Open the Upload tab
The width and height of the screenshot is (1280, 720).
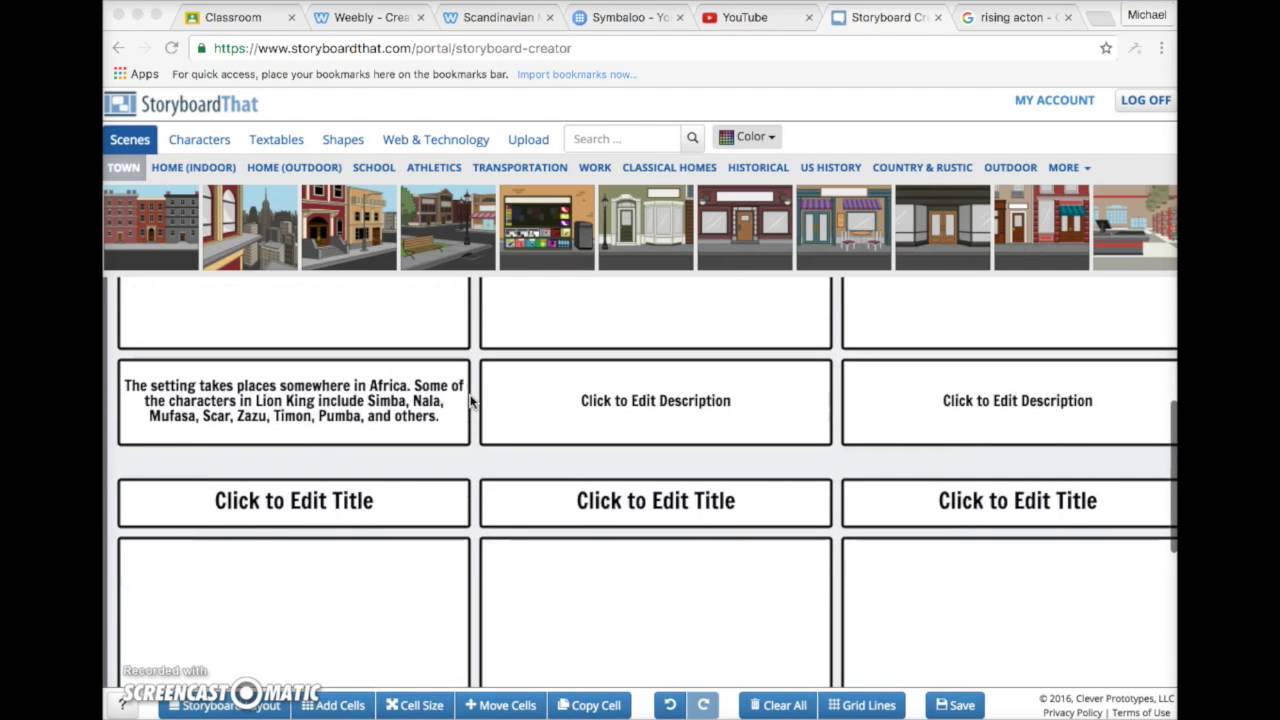pyautogui.click(x=528, y=140)
